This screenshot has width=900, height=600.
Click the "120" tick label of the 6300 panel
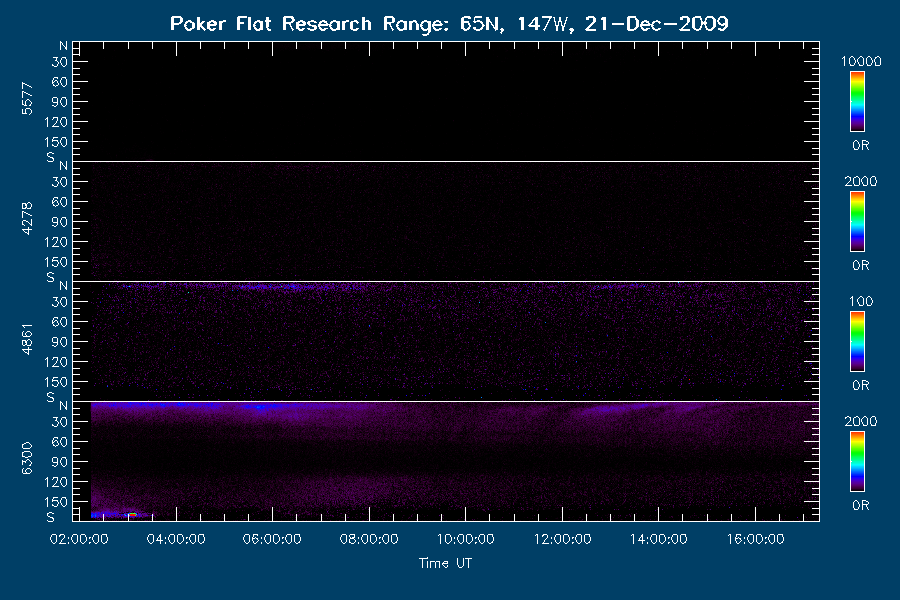coord(56,482)
